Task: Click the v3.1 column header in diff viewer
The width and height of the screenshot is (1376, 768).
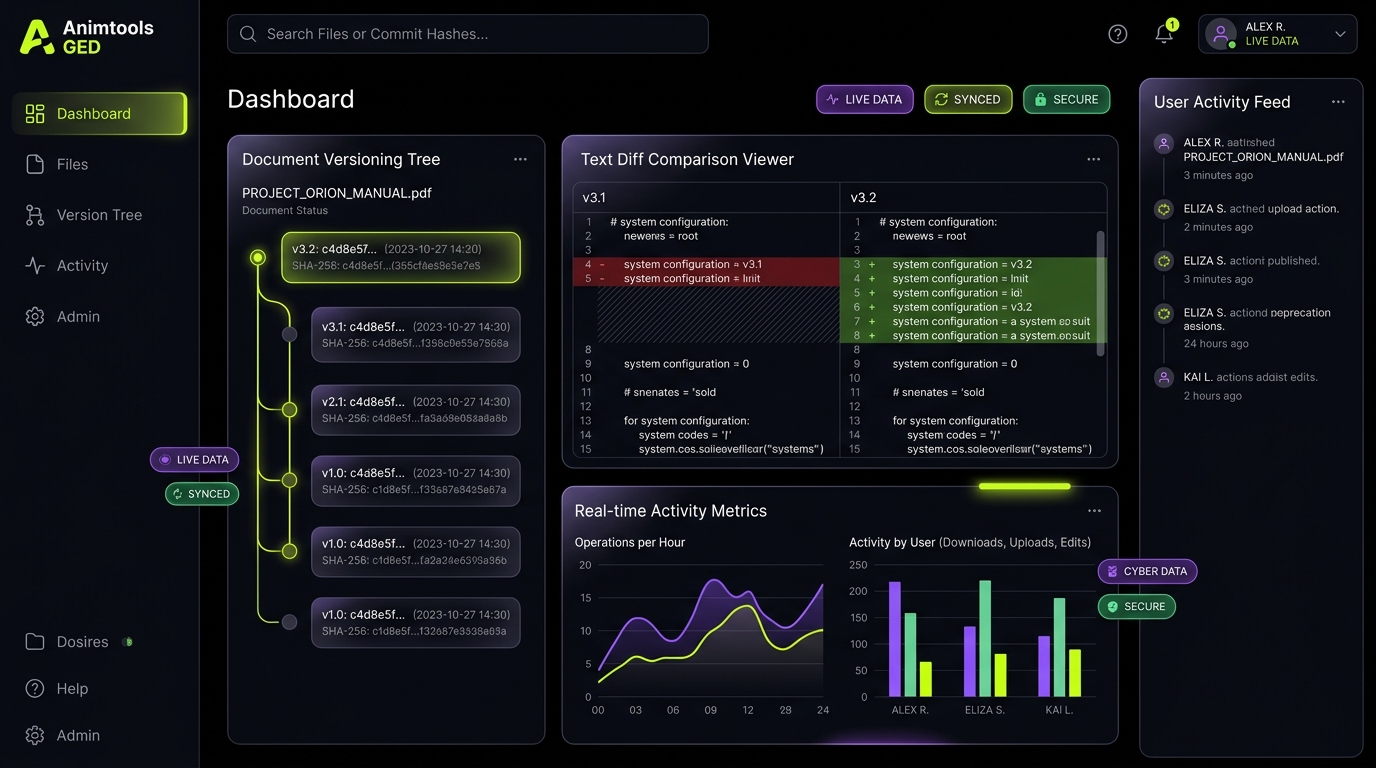Action: [x=594, y=198]
